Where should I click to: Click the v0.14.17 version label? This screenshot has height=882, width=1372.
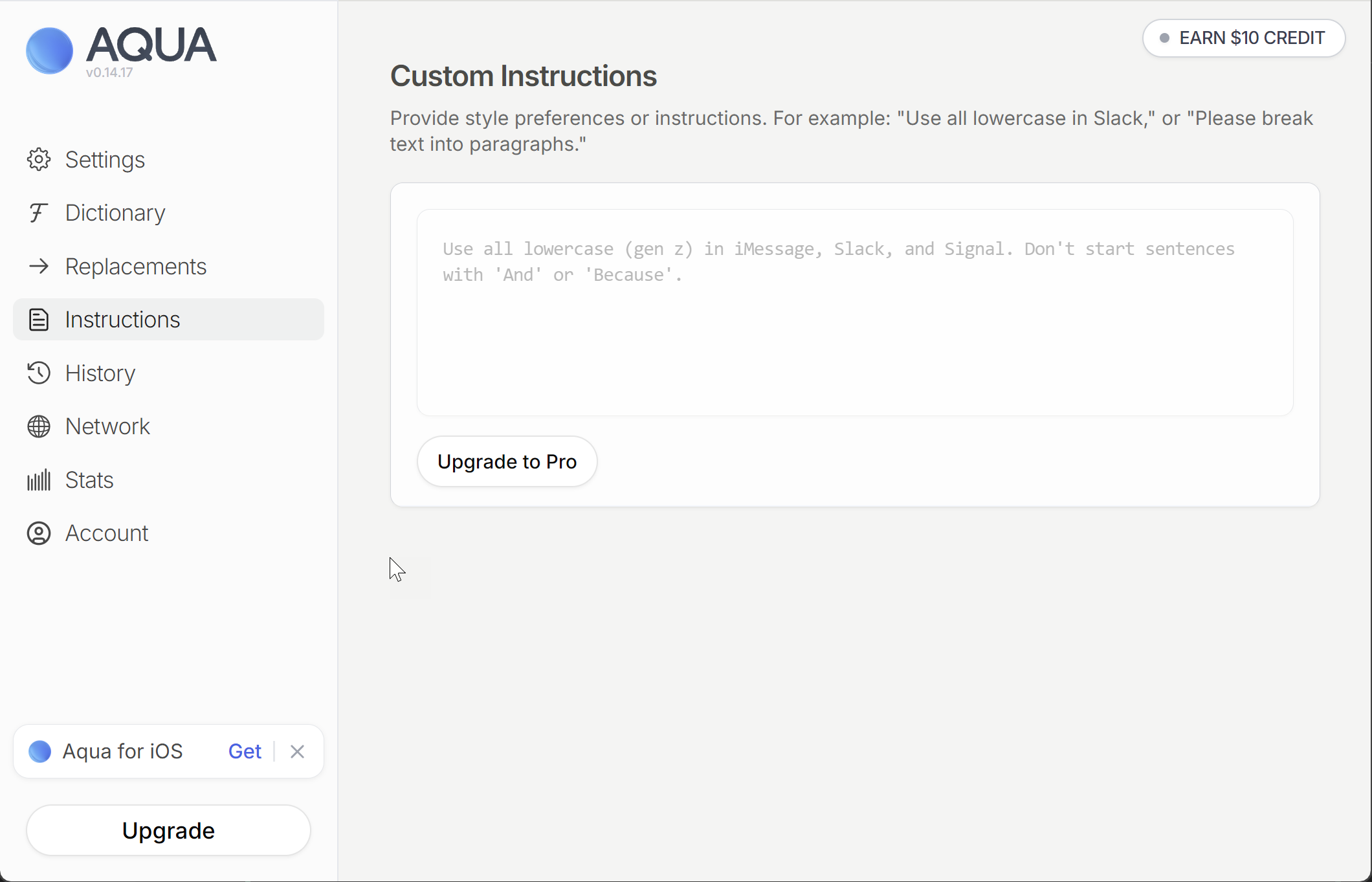109,72
